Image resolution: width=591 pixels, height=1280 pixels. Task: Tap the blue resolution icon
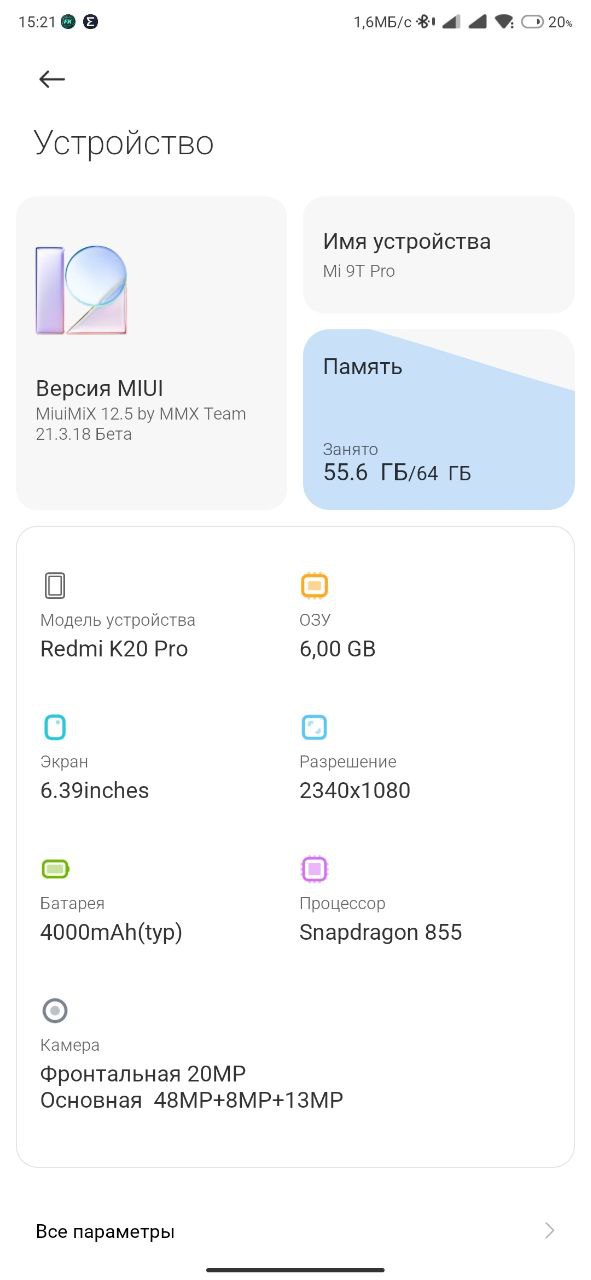[314, 727]
